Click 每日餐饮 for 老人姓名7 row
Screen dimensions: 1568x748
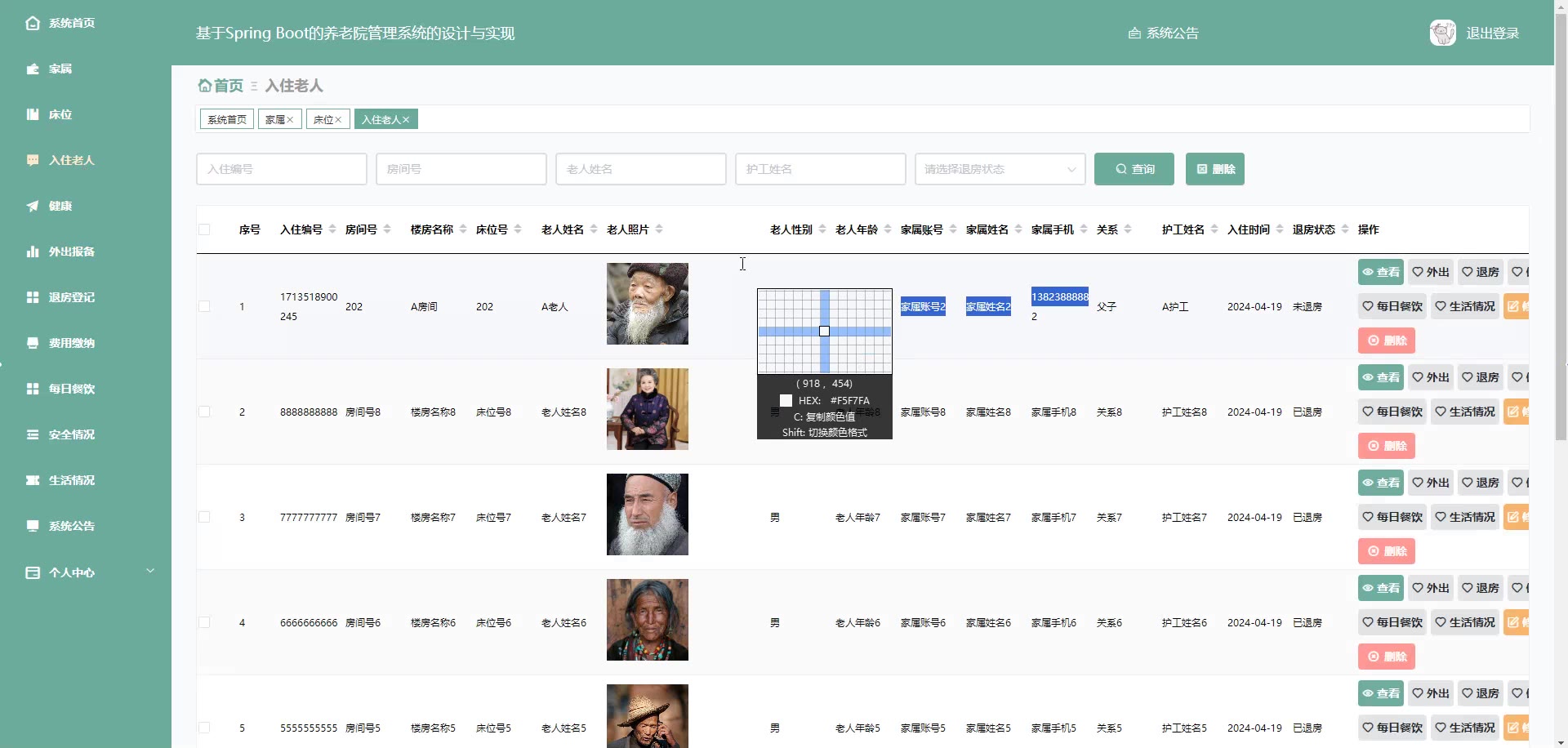[x=1392, y=517]
